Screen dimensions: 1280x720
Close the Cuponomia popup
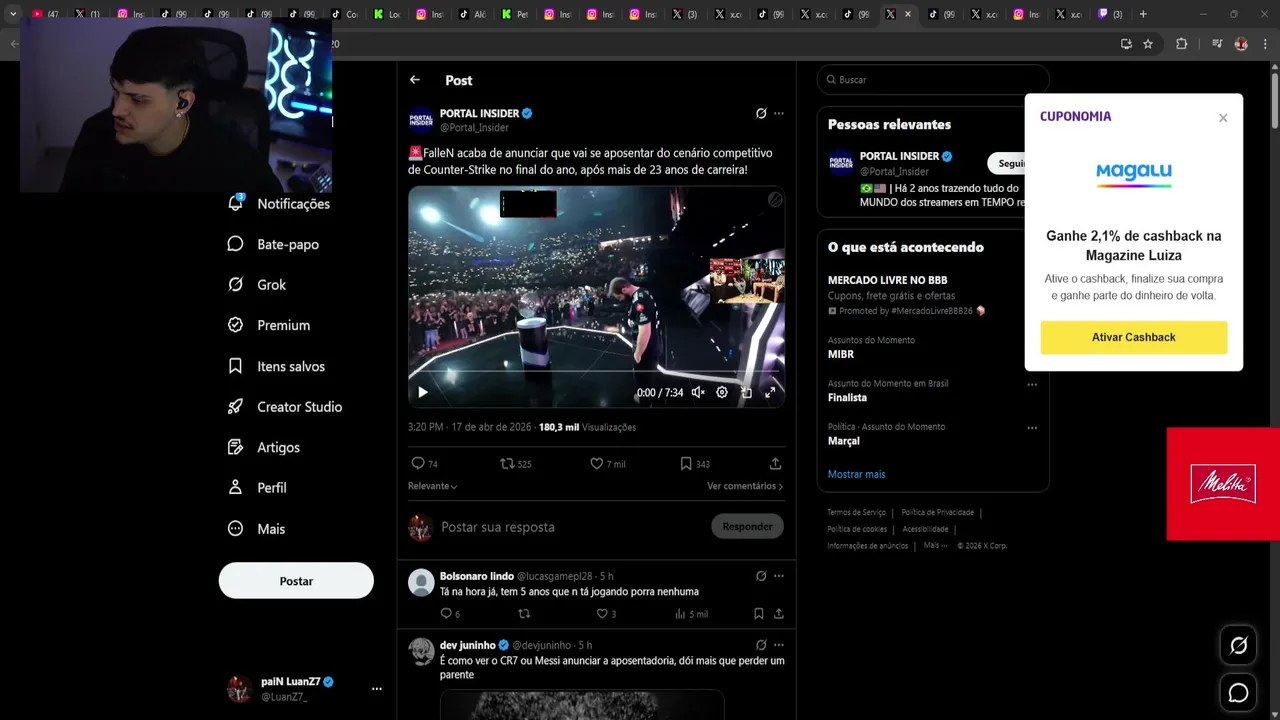[x=1223, y=118]
